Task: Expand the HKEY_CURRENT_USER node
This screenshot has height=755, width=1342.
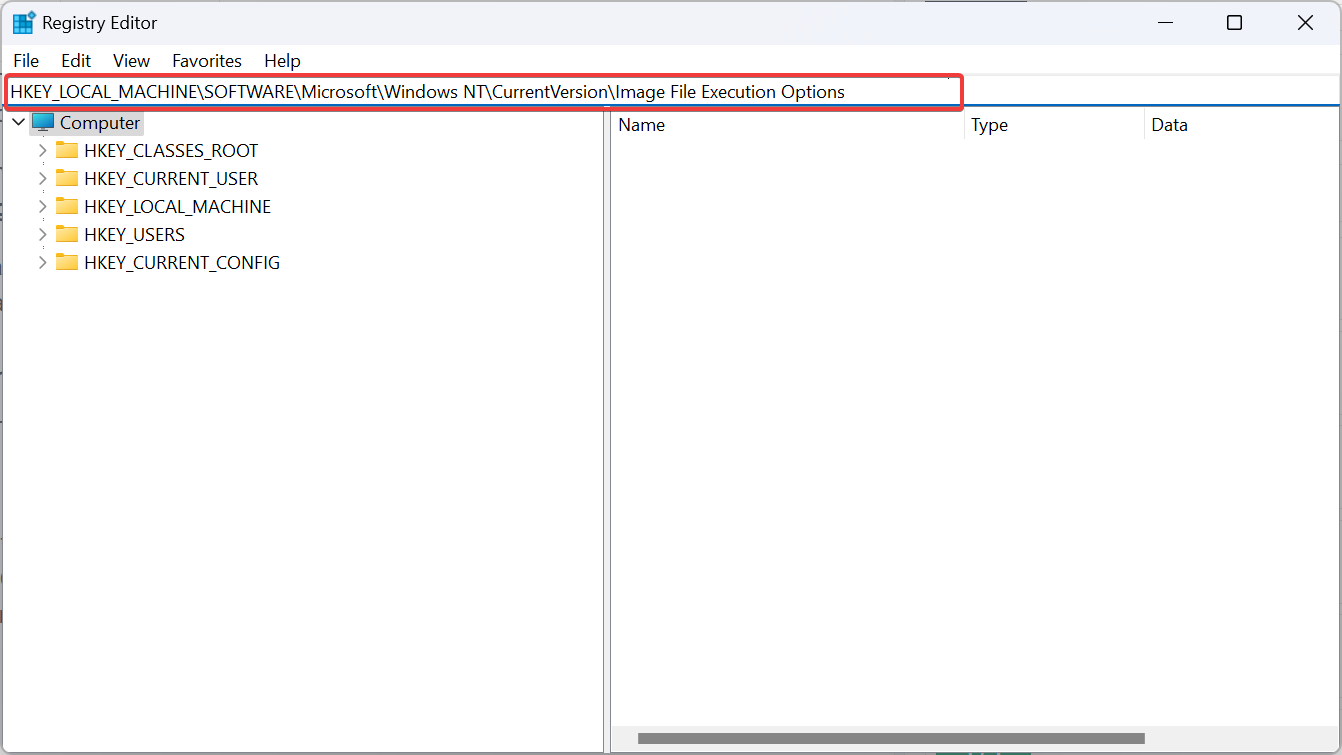Action: coord(41,178)
